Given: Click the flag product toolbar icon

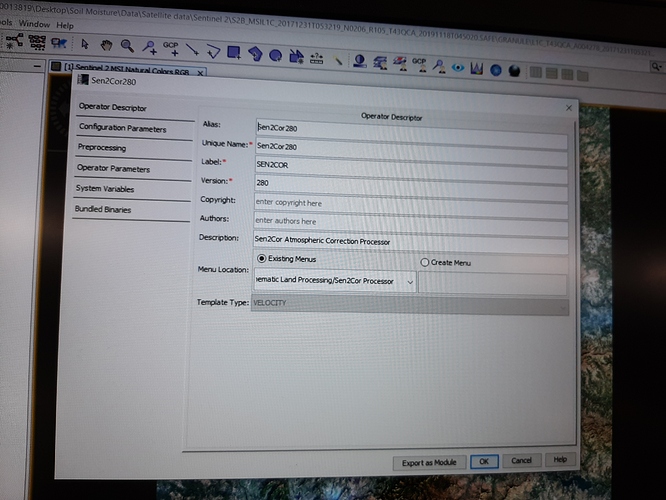Looking at the screenshot, I should point(59,43).
